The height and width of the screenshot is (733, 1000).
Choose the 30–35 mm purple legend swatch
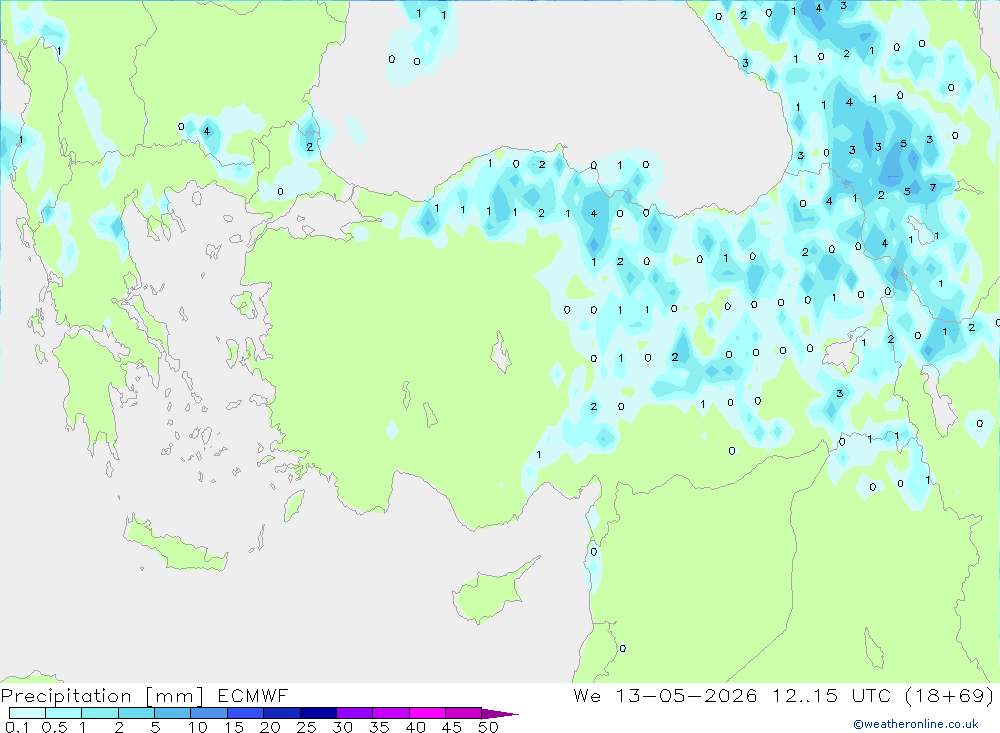(354, 713)
